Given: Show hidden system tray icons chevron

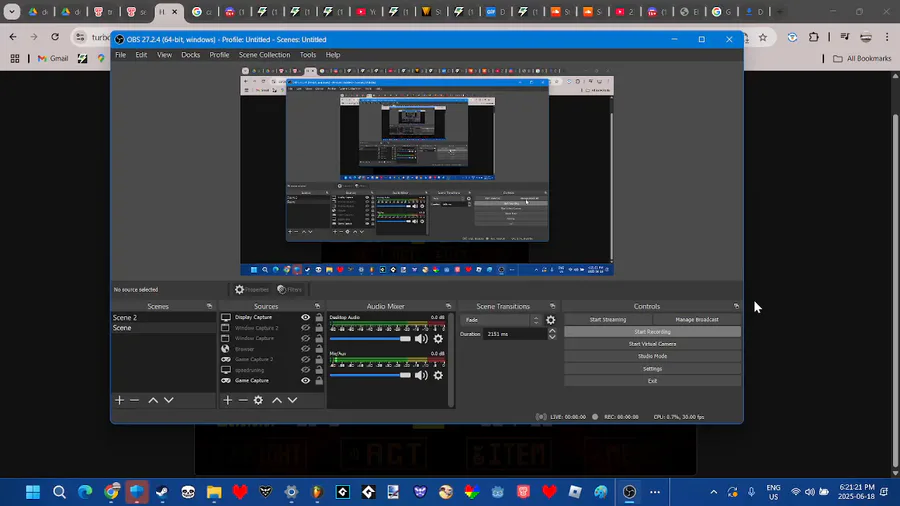Looking at the screenshot, I should [x=713, y=492].
